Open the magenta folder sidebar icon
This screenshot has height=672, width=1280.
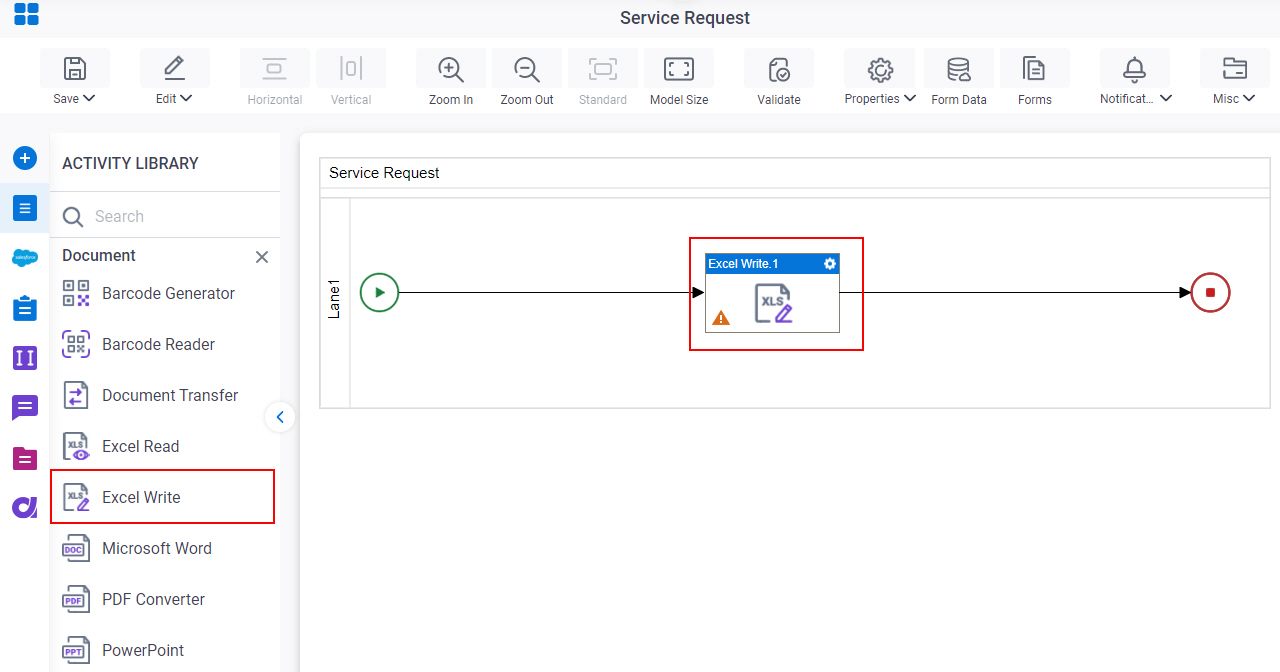[x=25, y=458]
